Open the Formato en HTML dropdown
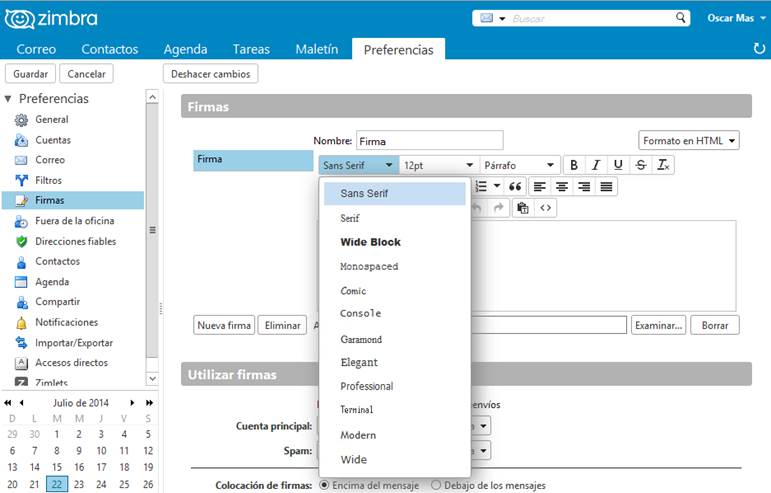Viewport: 771px width, 493px height. [688, 141]
